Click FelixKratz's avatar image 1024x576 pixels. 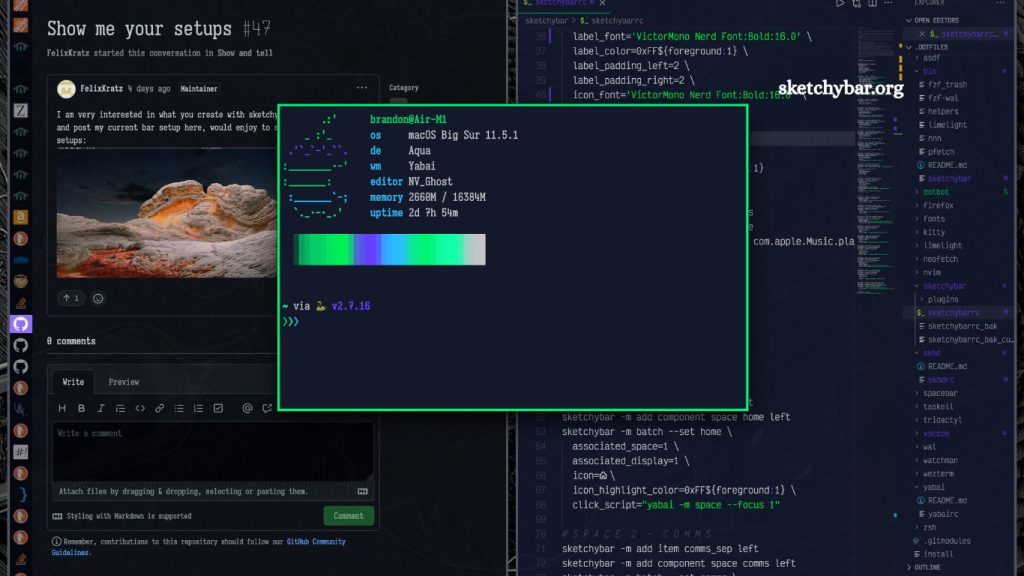(66, 89)
